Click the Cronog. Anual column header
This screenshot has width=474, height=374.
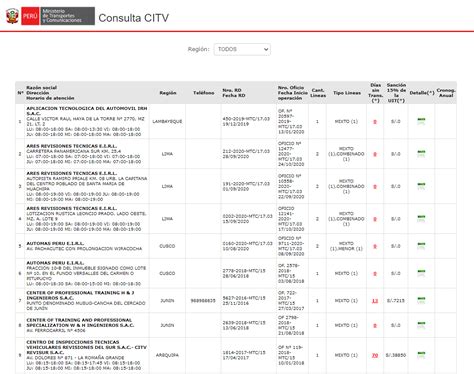446,93
